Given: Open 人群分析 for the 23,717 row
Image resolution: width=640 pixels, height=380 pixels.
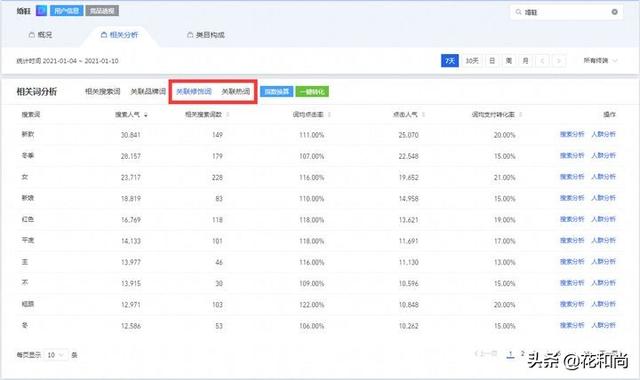Looking at the screenshot, I should pos(603,177).
